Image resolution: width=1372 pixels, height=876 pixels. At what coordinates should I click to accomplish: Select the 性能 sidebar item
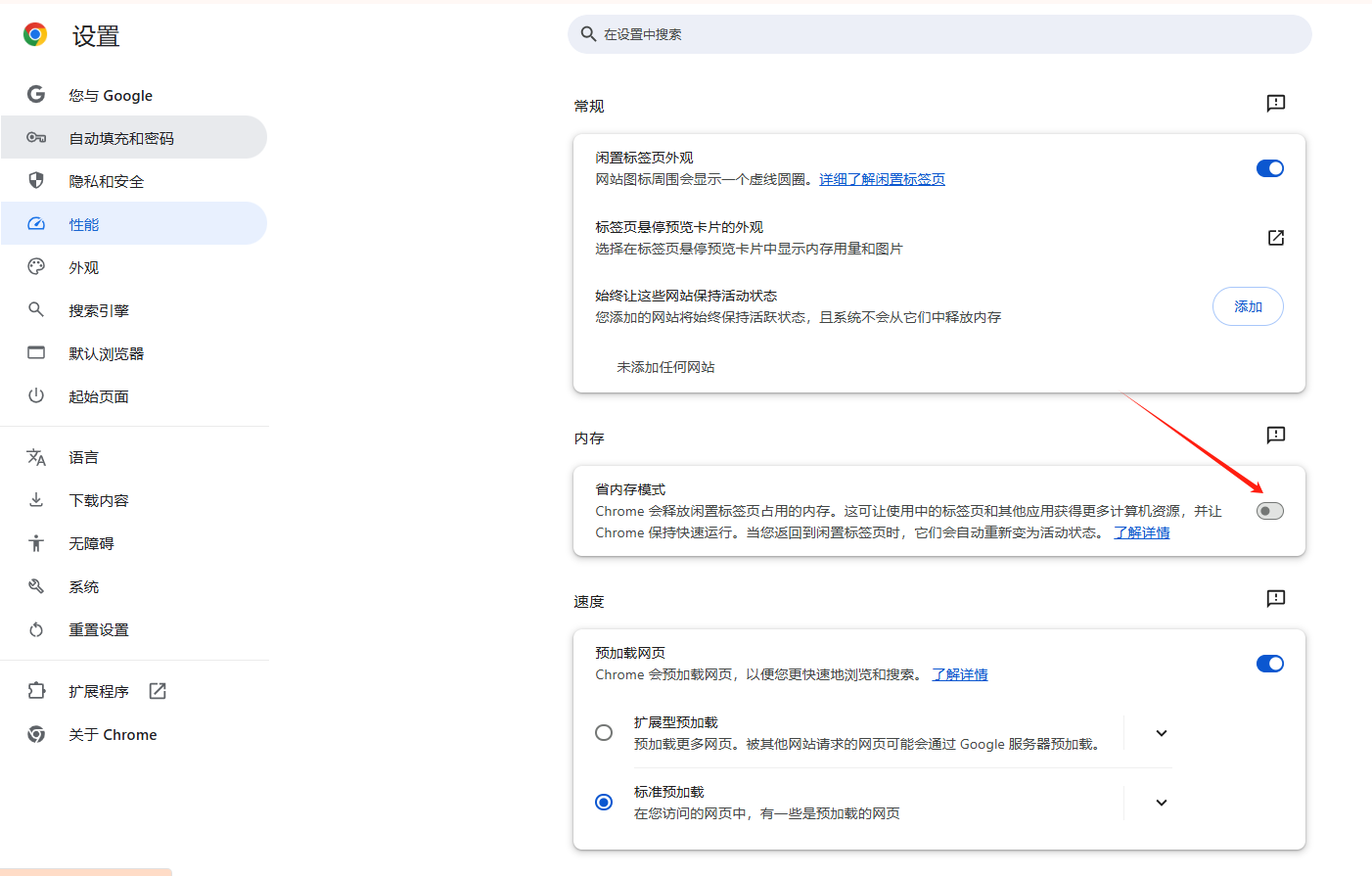134,224
